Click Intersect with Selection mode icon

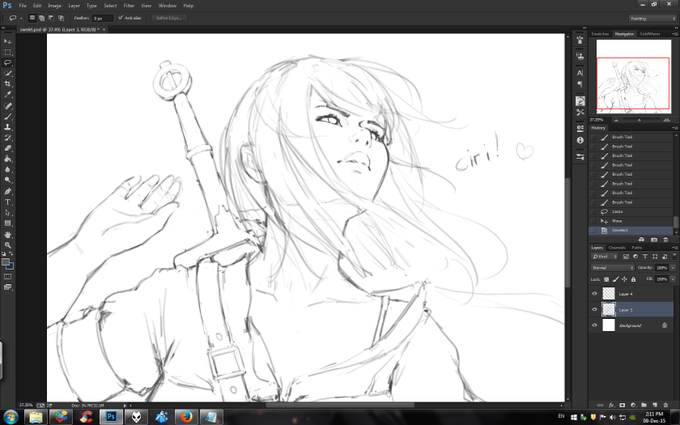[x=61, y=18]
